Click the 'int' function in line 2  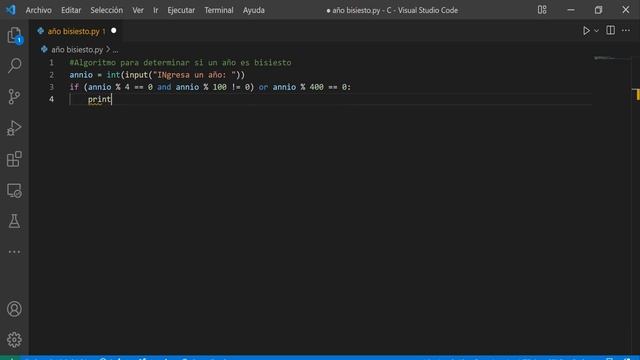(113, 75)
